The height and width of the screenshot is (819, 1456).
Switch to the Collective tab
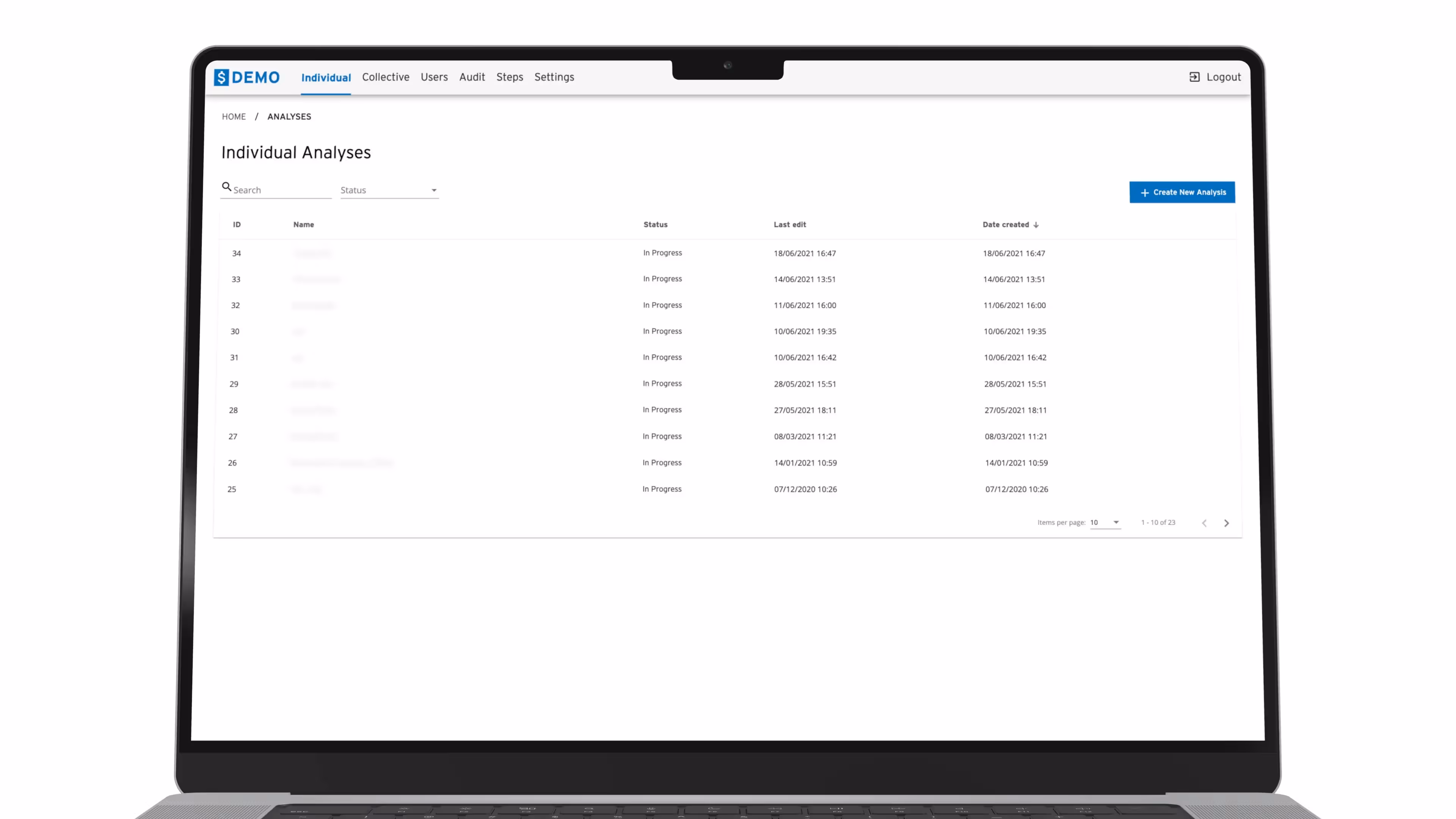tap(386, 77)
